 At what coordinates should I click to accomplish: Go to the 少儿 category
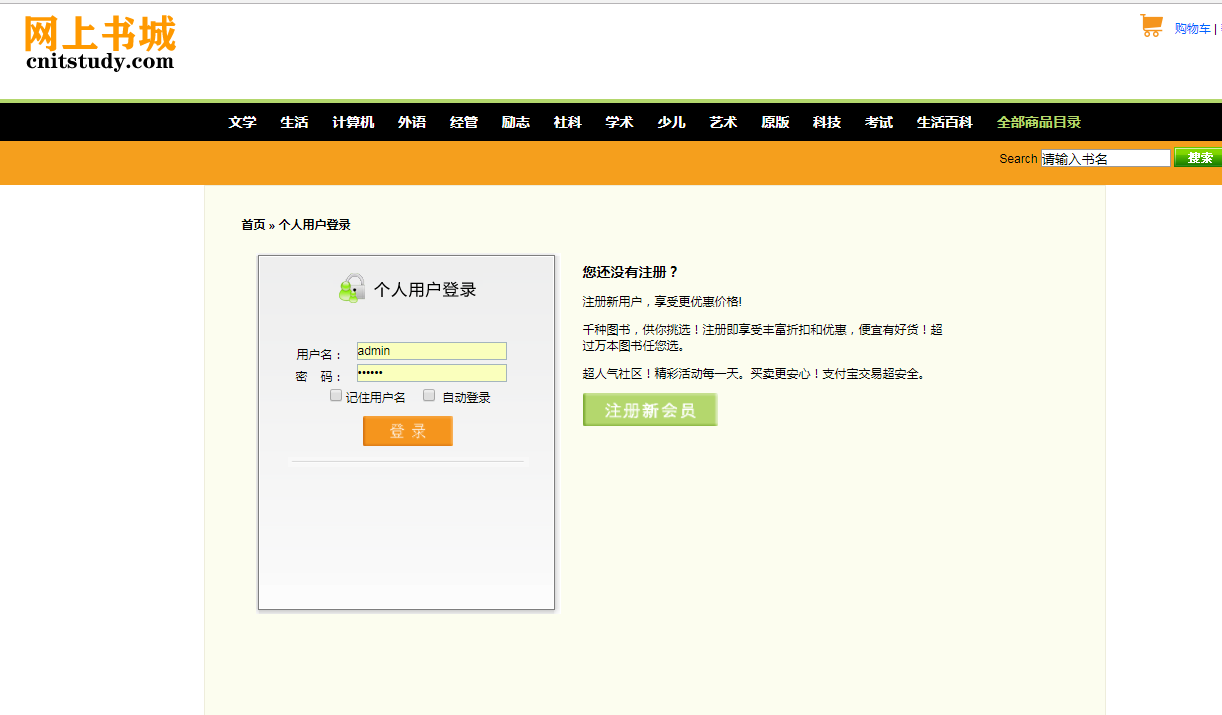coord(671,122)
